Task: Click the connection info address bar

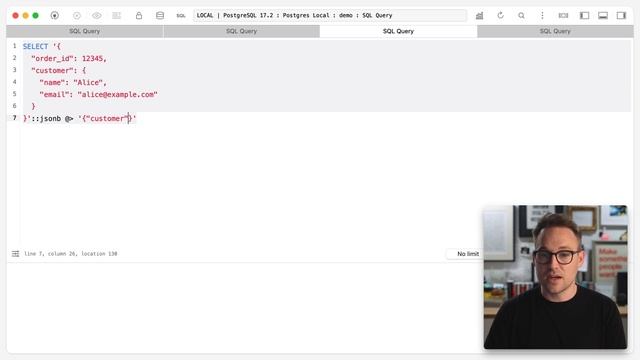Action: coord(330,16)
